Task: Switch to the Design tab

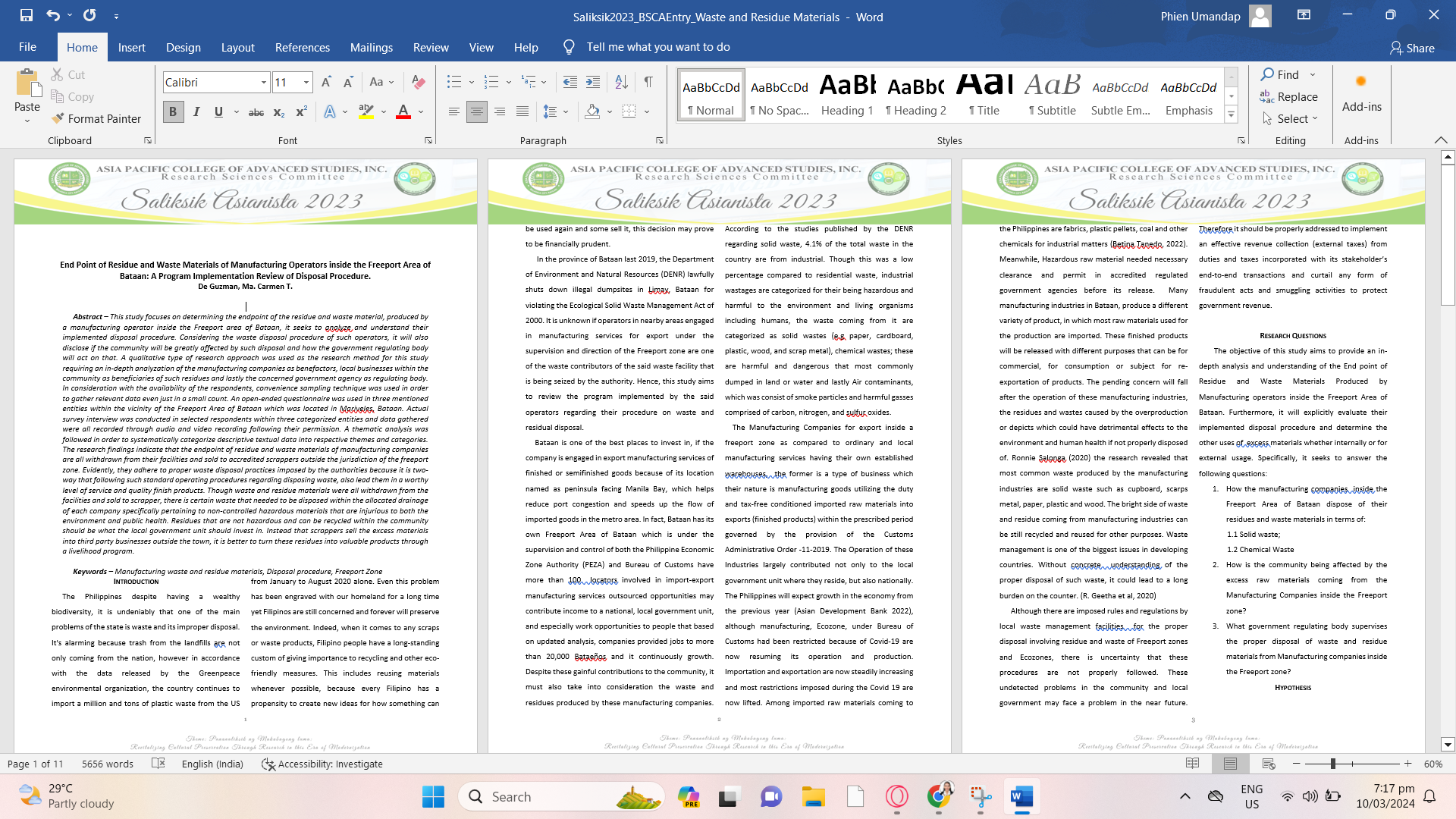Action: (184, 47)
